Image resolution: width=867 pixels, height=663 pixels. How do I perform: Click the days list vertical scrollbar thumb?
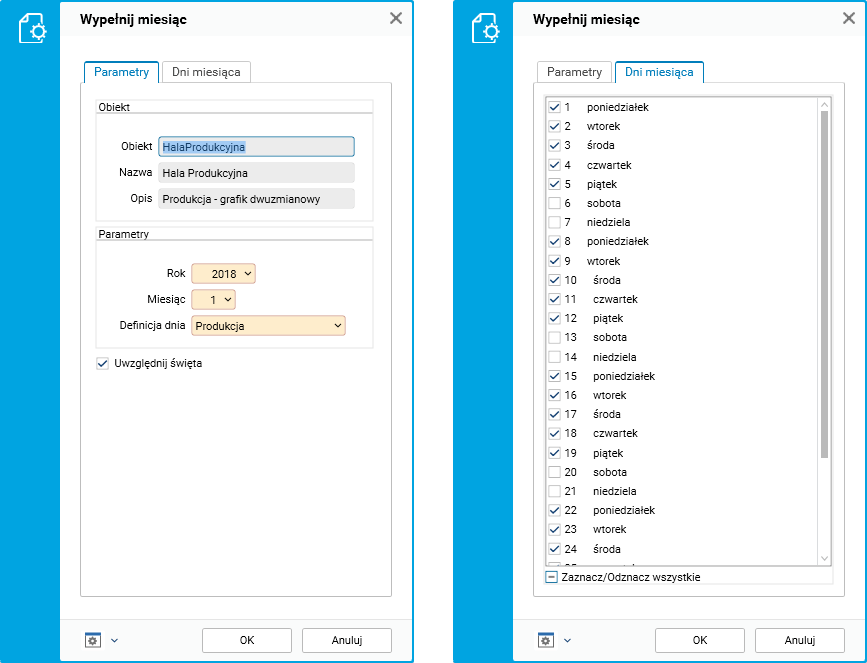(x=824, y=284)
